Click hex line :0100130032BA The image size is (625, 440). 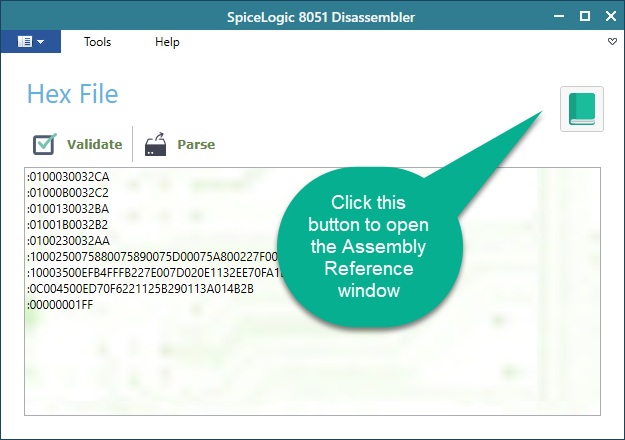68,208
